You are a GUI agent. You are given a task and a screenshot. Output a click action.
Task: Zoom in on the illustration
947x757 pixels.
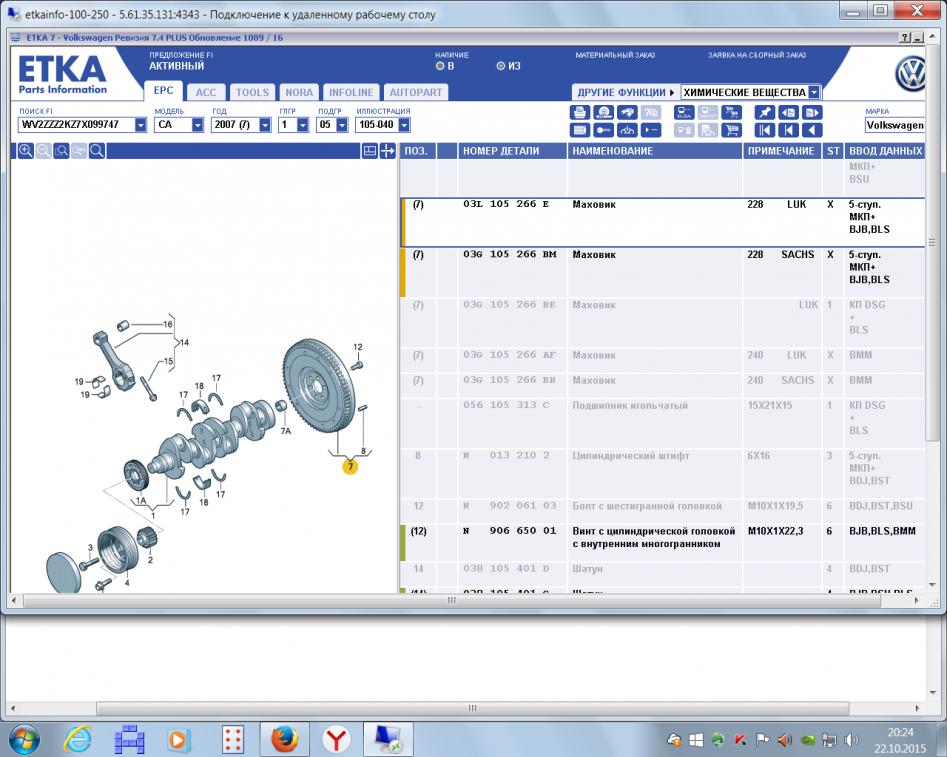point(25,151)
